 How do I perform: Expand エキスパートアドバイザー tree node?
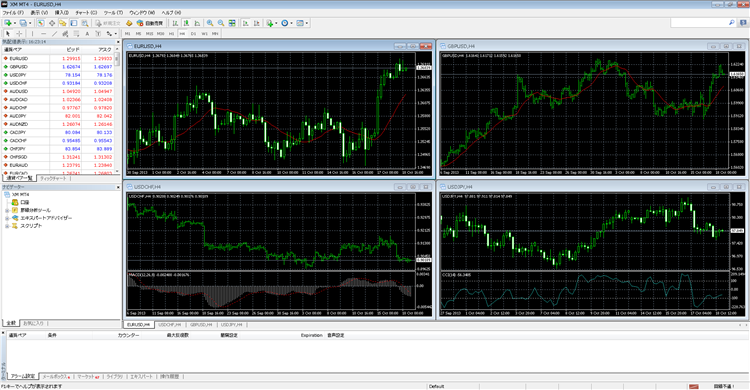[7, 218]
